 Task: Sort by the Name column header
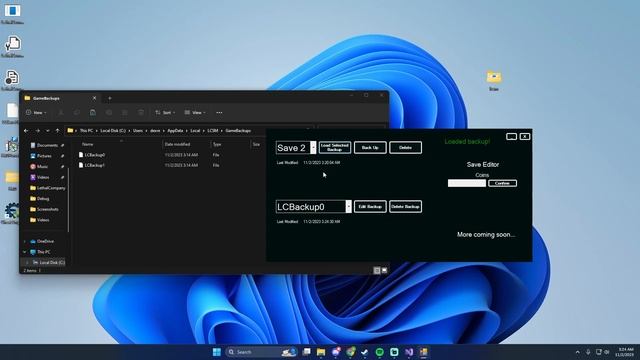click(x=87, y=144)
